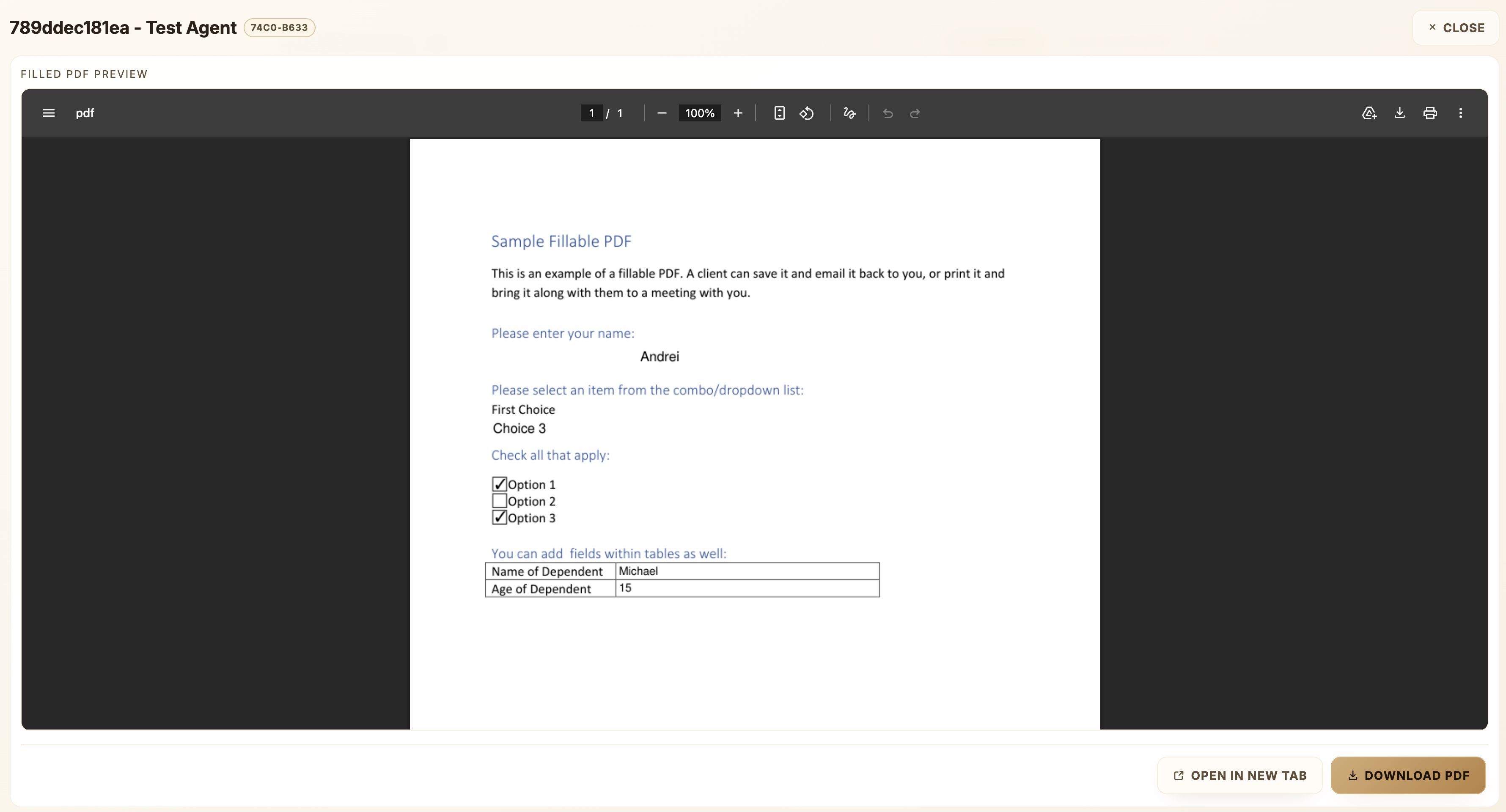Image resolution: width=1506 pixels, height=812 pixels.
Task: Click the Michael dependent name field
Action: point(747,571)
